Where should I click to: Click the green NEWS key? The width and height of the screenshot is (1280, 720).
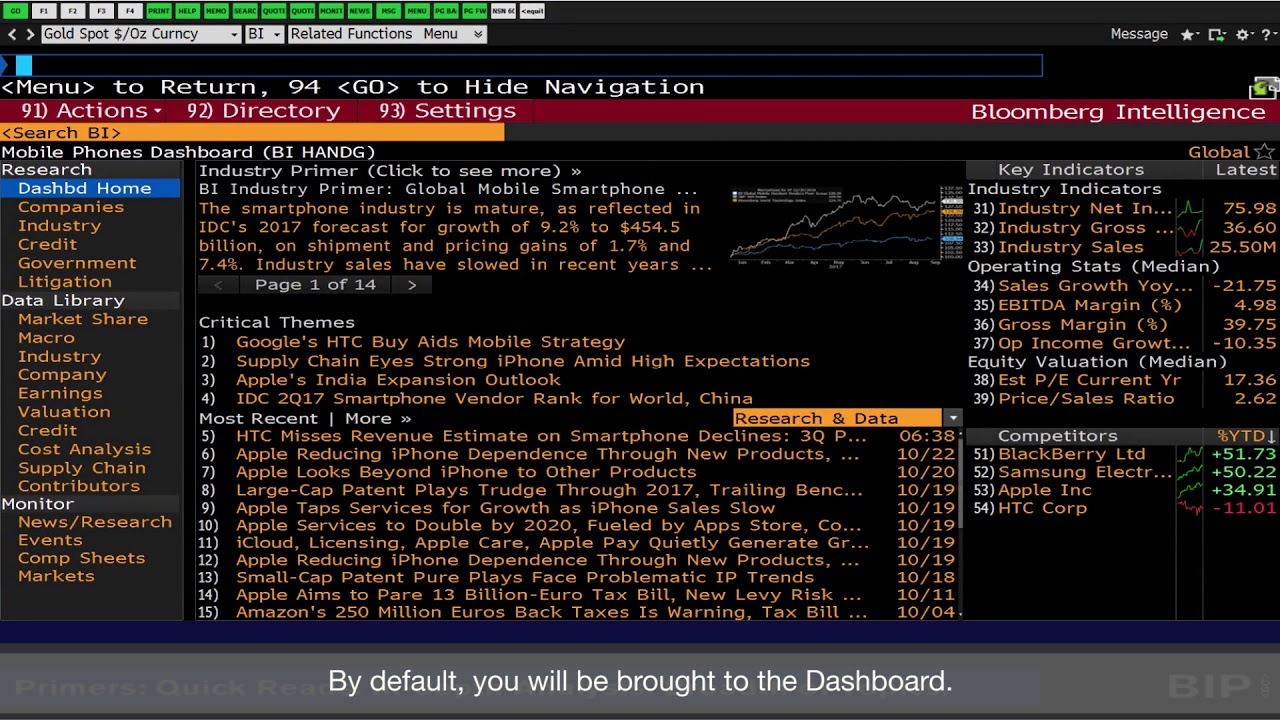tap(359, 11)
